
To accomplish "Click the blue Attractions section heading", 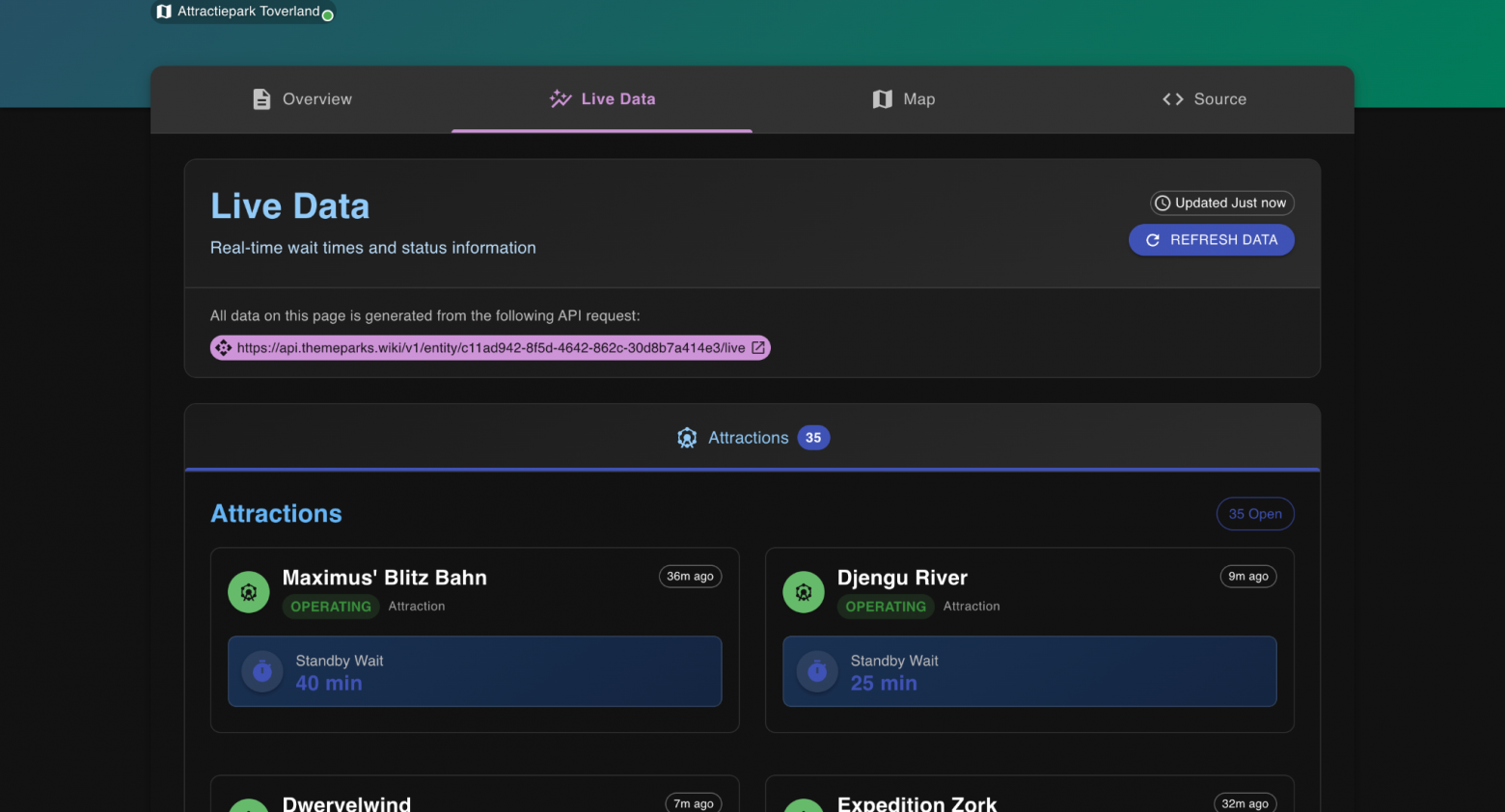I will (x=276, y=514).
